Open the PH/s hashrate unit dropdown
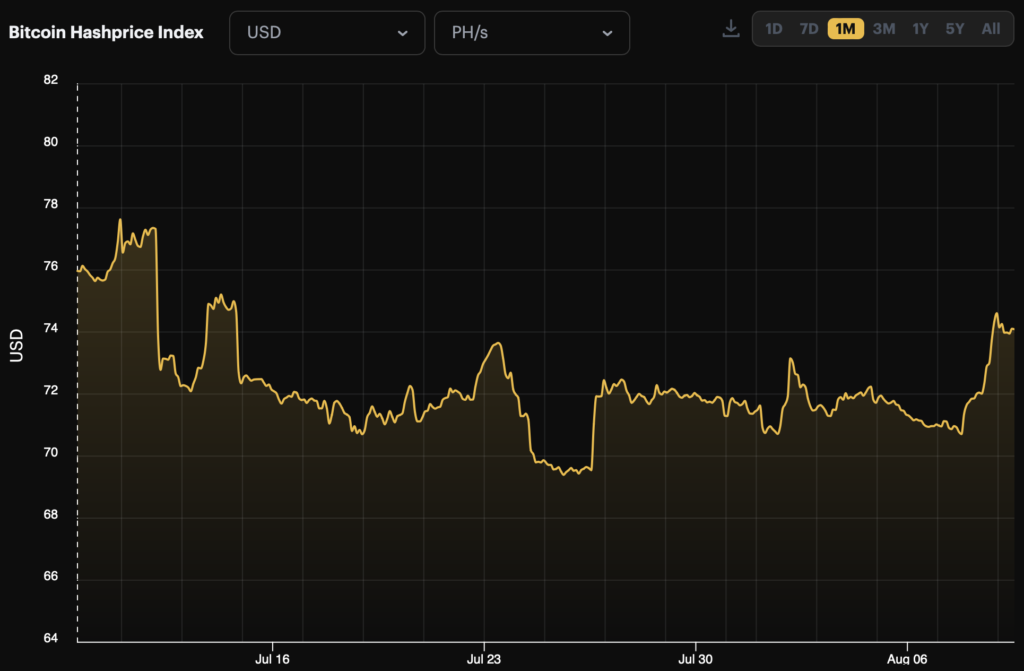The width and height of the screenshot is (1024, 671). pos(531,33)
